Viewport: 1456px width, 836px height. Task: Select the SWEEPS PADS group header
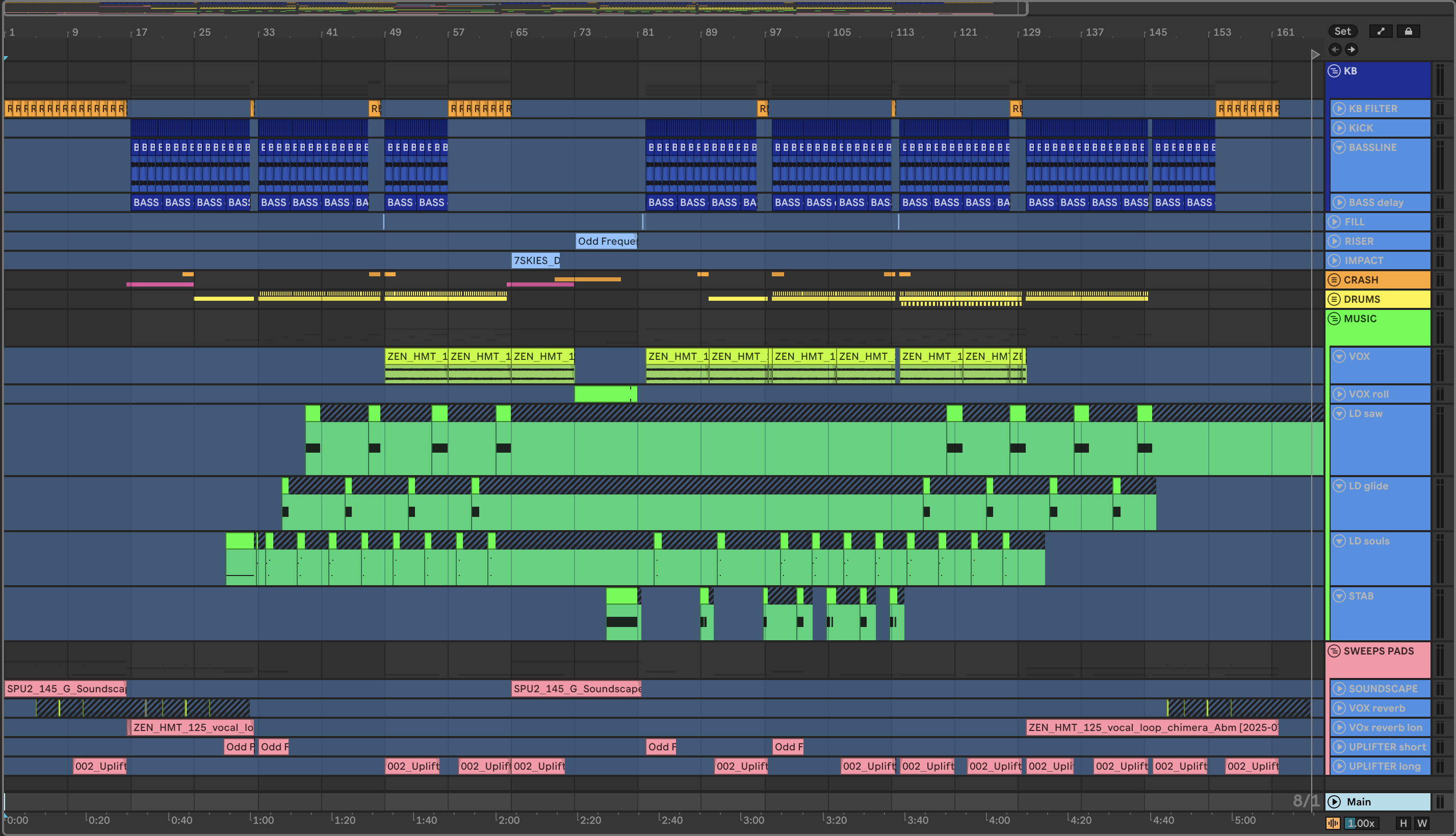(x=1379, y=651)
